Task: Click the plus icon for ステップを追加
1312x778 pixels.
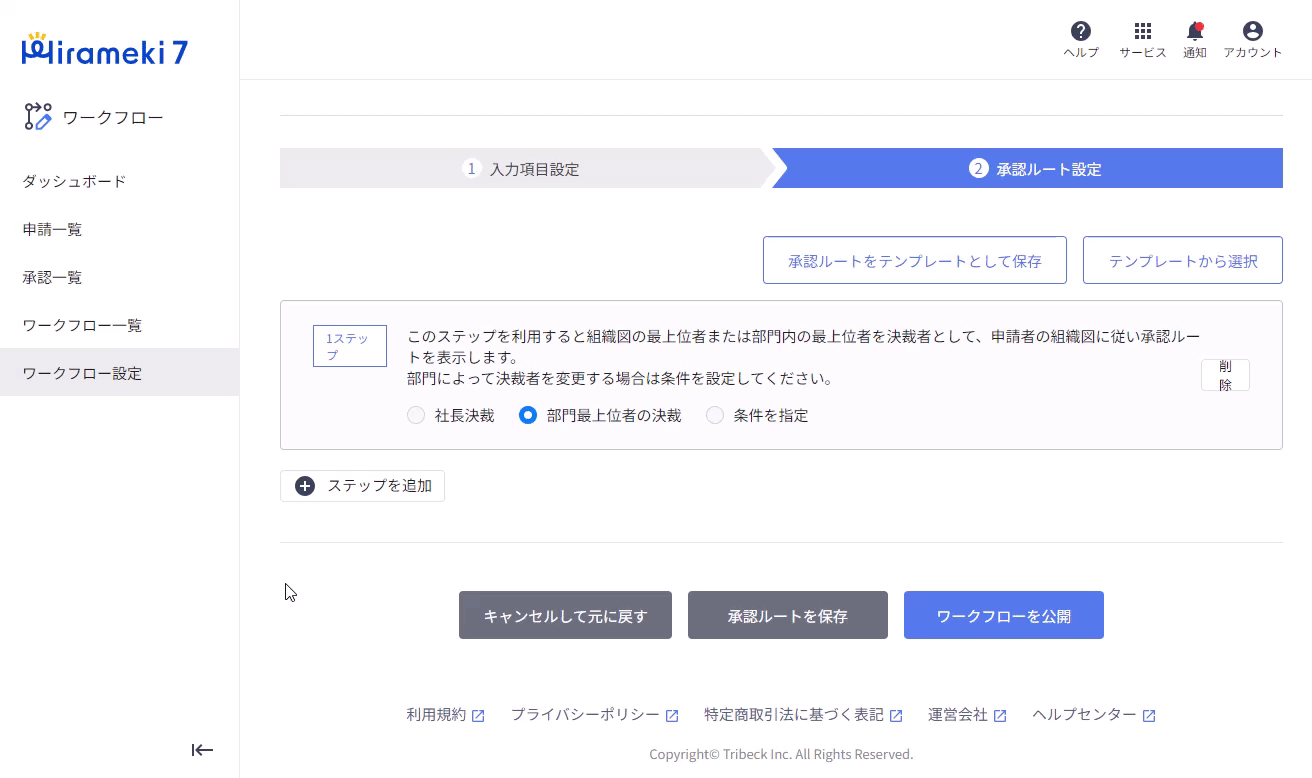Action: coord(305,486)
